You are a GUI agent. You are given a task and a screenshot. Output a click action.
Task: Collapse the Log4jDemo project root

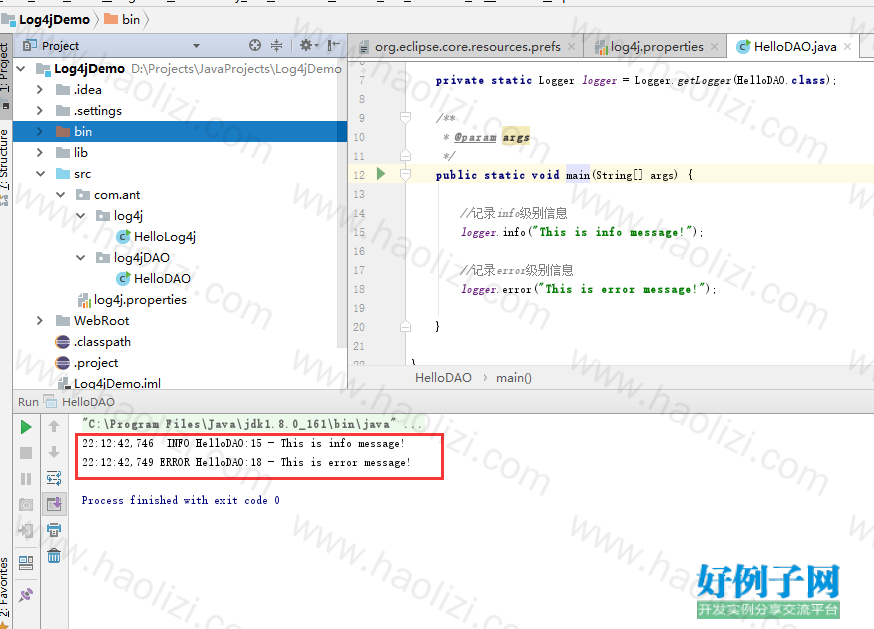(x=21, y=69)
